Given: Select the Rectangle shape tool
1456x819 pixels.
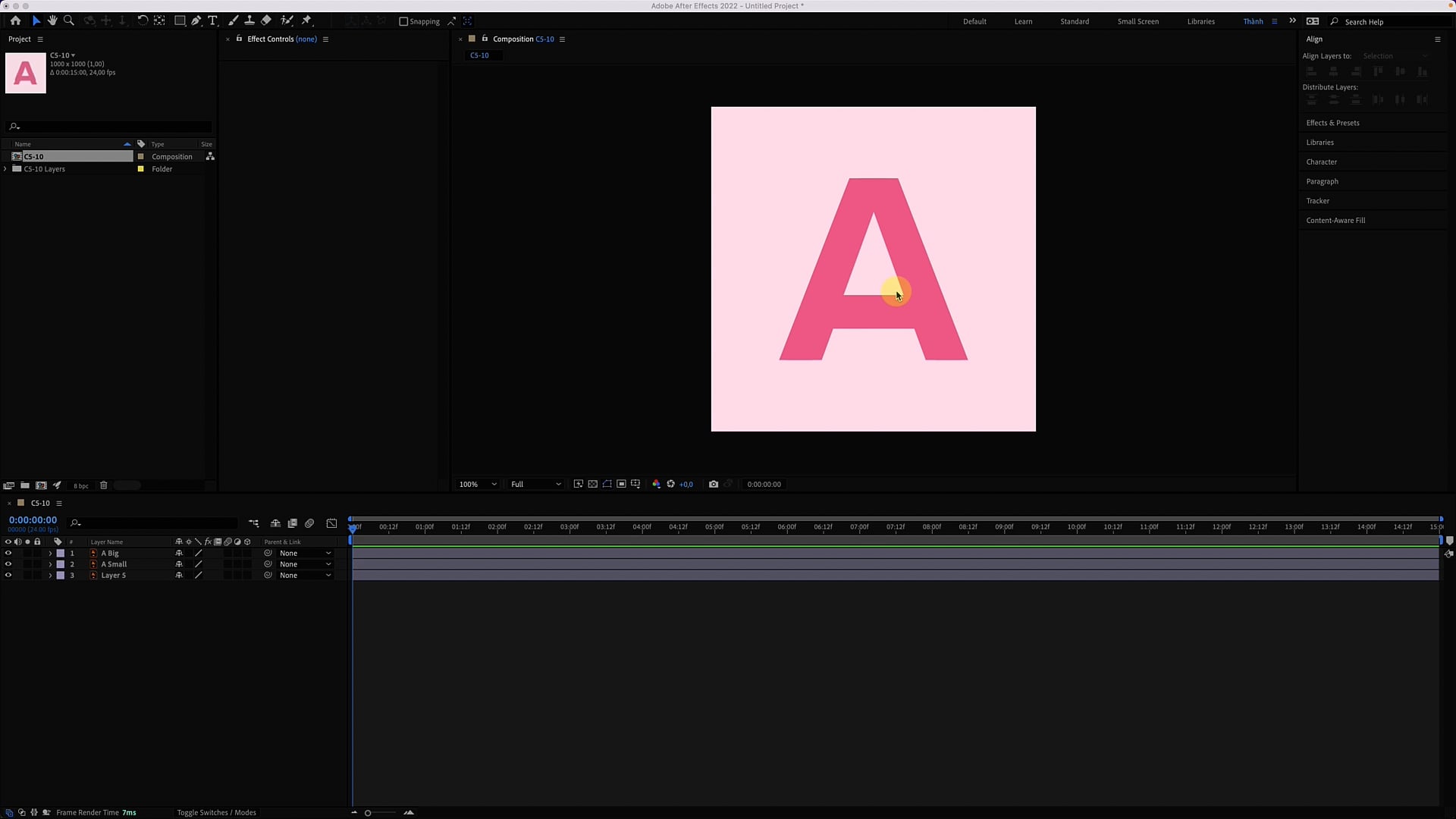Looking at the screenshot, I should tap(180, 20).
